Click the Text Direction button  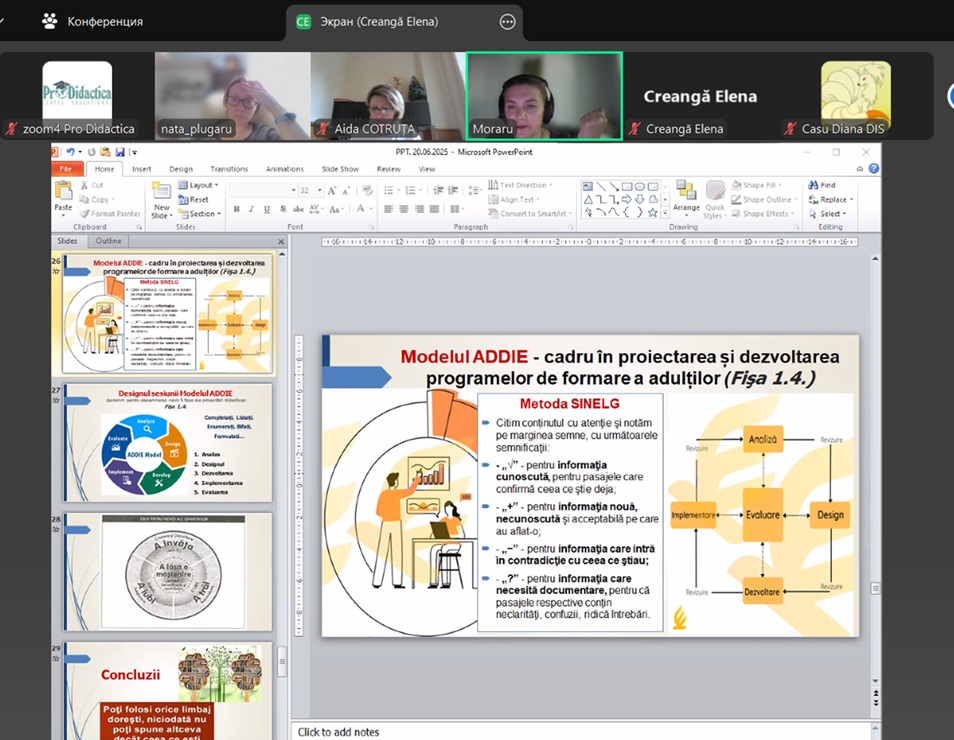coord(521,185)
